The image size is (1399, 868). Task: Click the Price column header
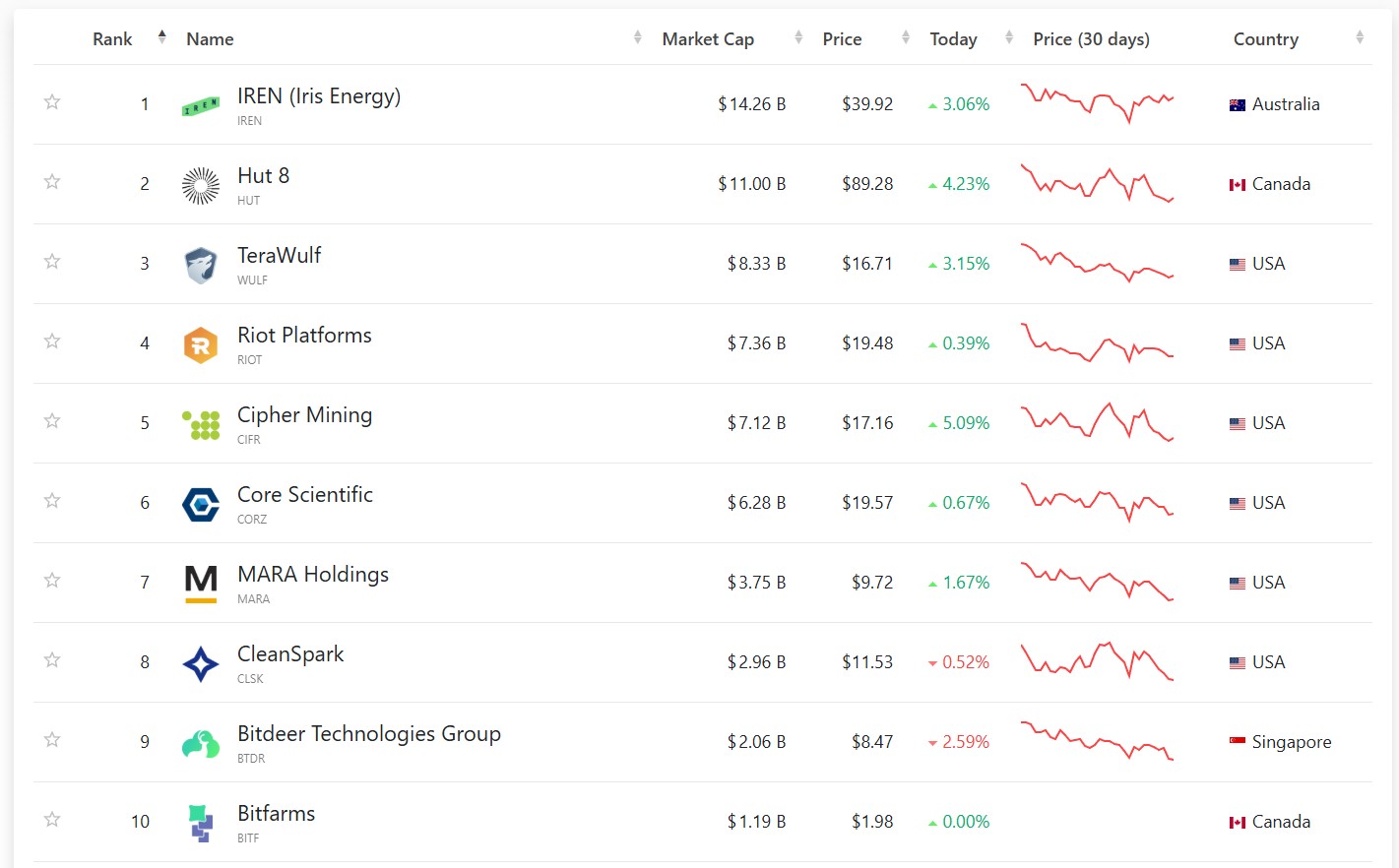pyautogui.click(x=842, y=39)
